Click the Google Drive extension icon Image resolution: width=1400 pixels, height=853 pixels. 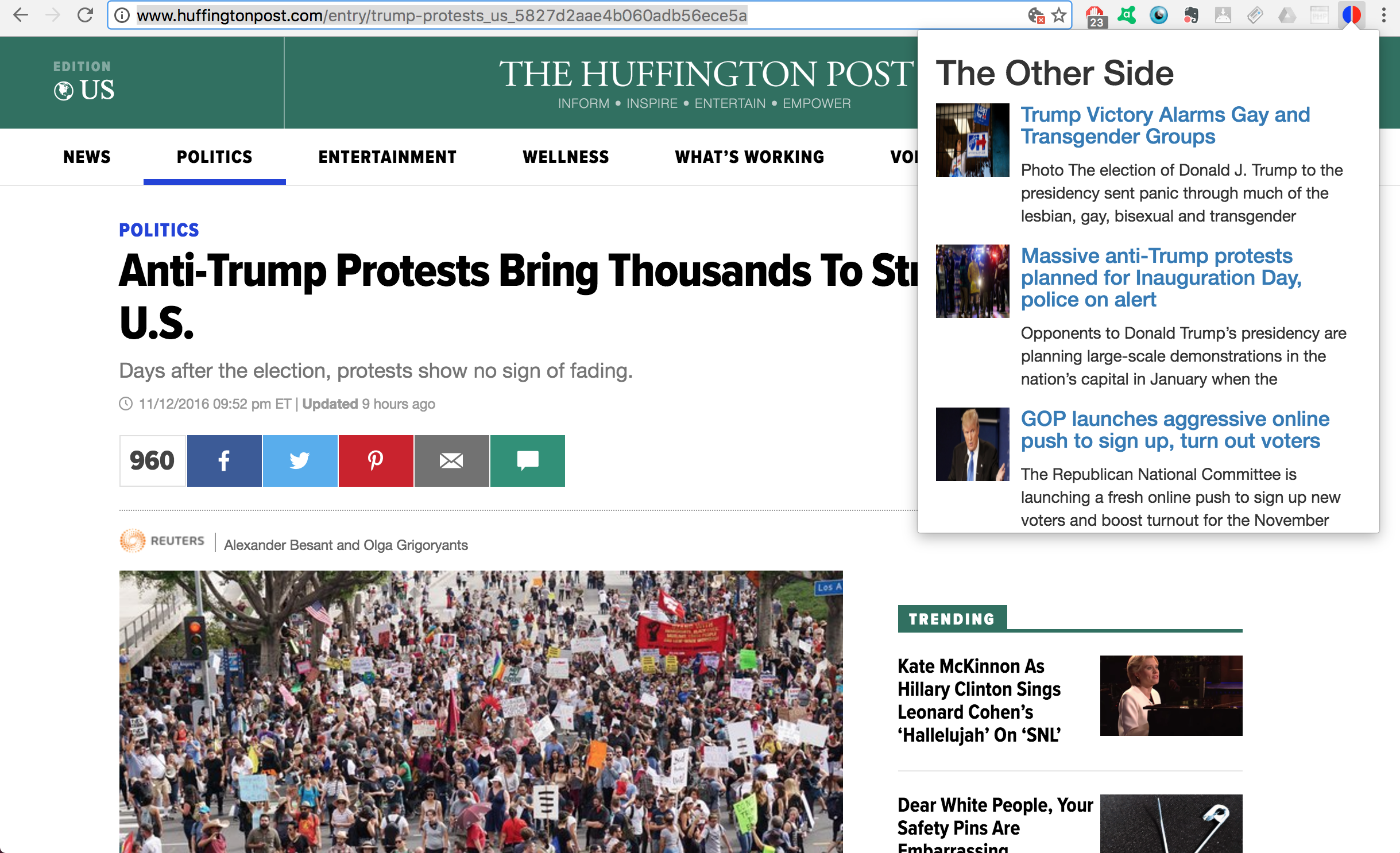click(1287, 15)
